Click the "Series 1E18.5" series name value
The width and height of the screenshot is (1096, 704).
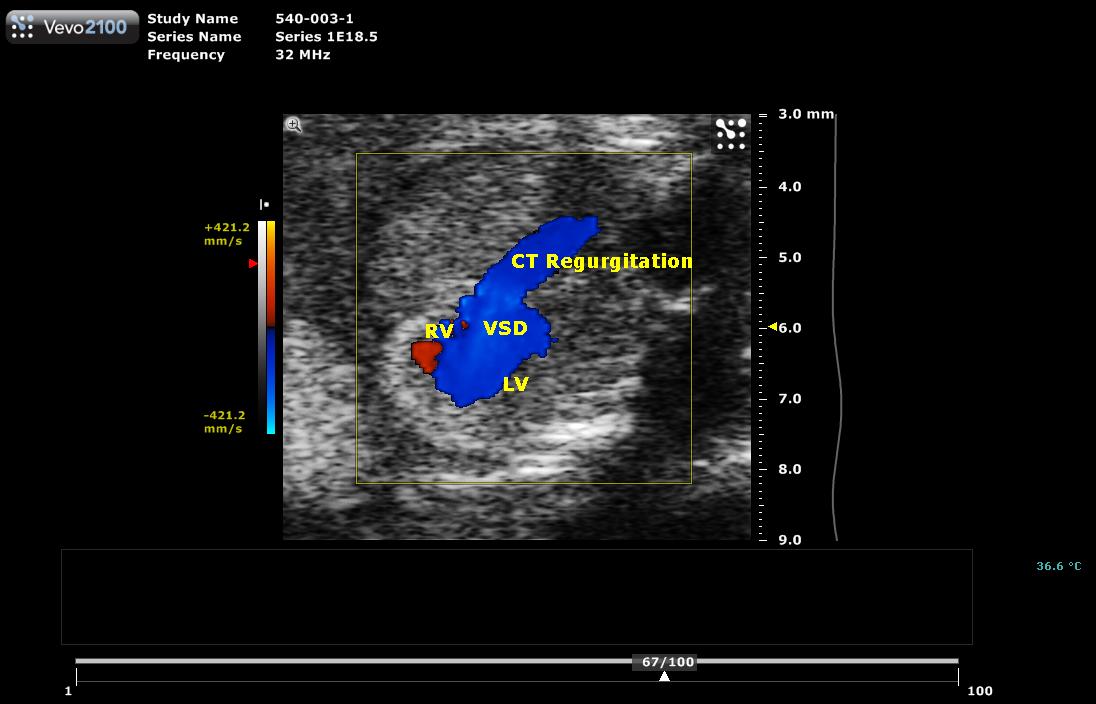pos(326,36)
